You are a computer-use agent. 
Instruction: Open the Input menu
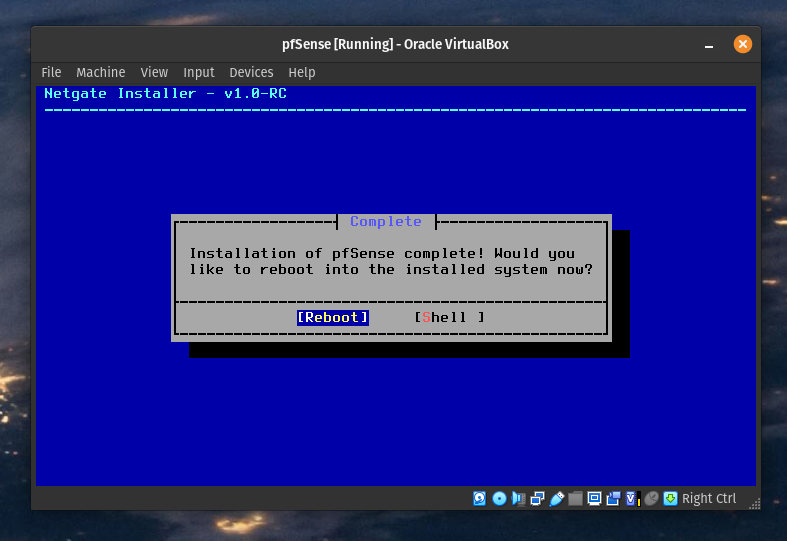click(x=198, y=72)
